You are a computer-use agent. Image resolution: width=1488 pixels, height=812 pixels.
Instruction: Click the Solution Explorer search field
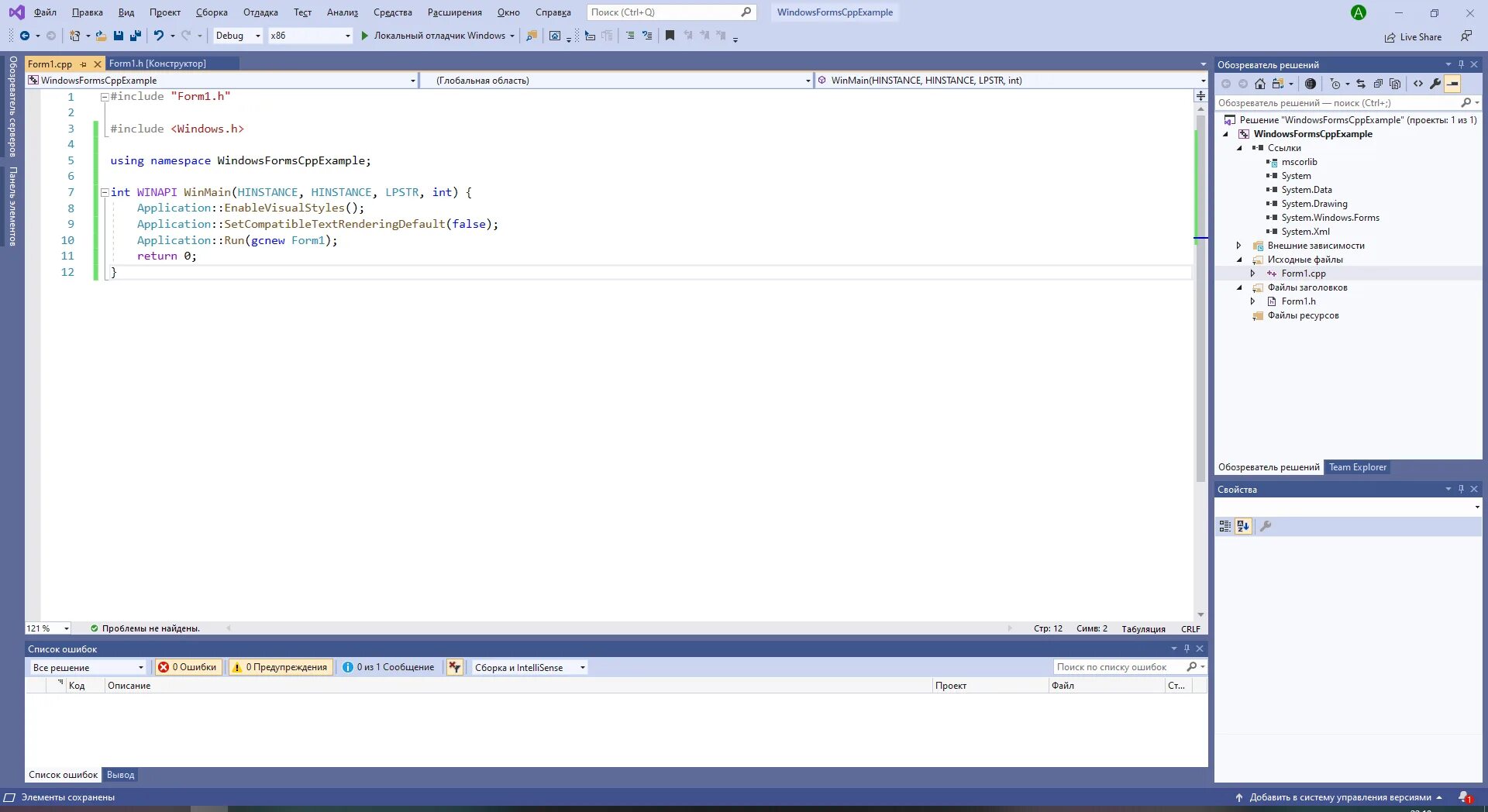(x=1347, y=103)
